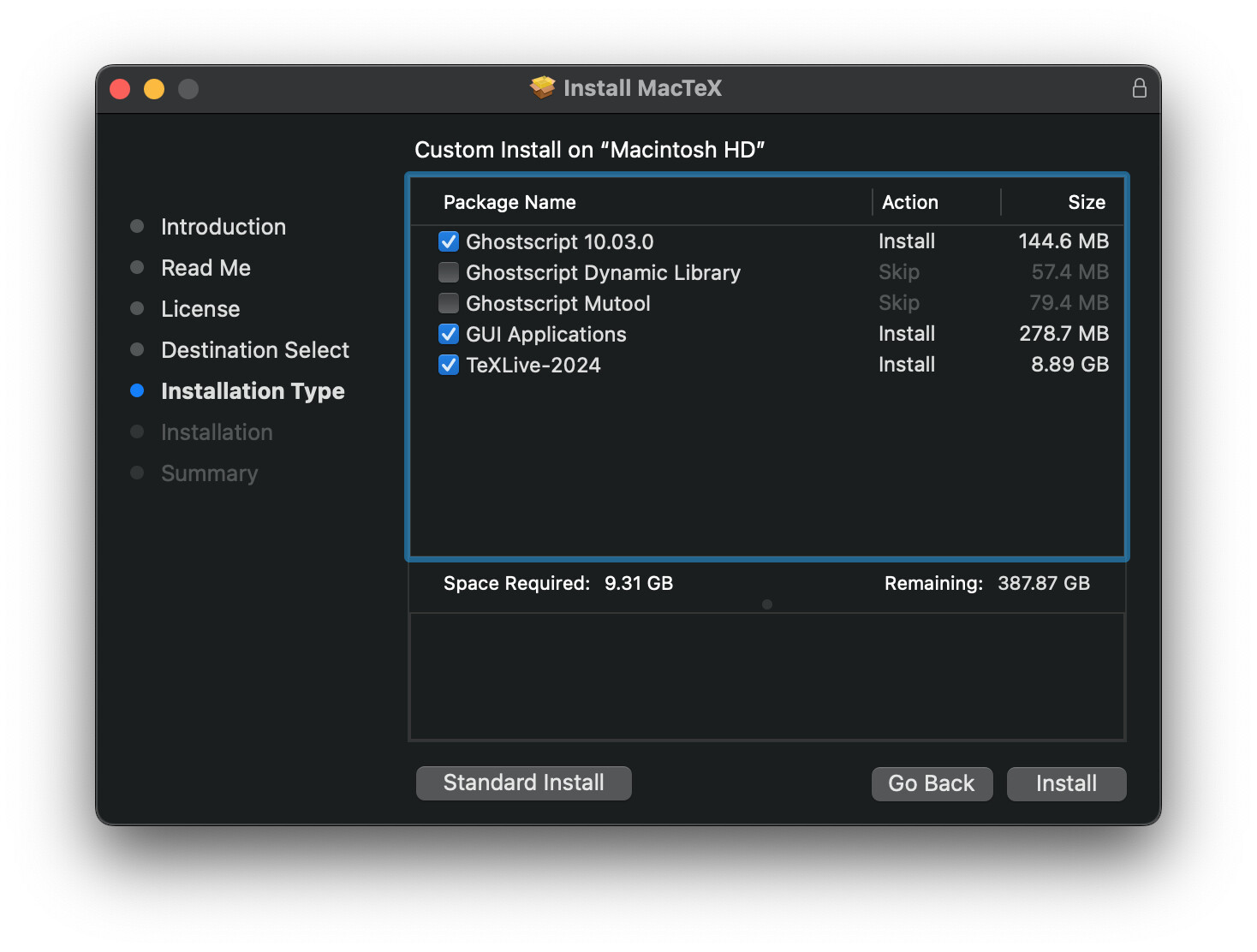The image size is (1257, 952).
Task: Click the Custom Install on Macintosh HD heading
Action: 589,150
